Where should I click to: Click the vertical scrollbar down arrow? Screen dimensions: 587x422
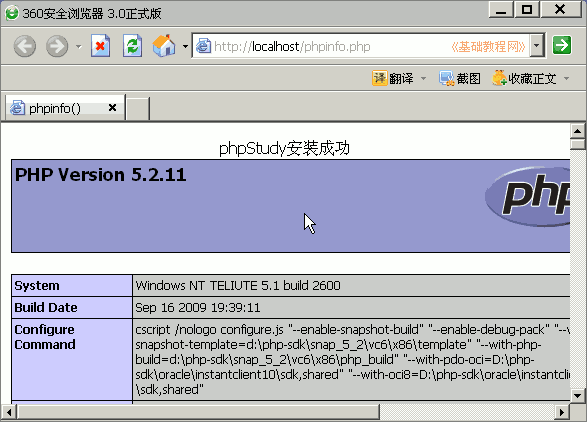[x=577, y=395]
